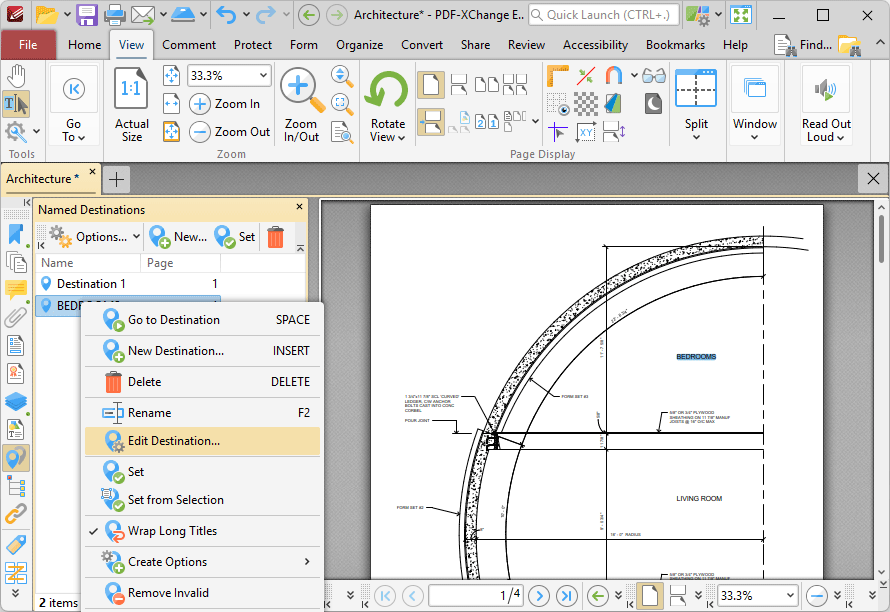Open the File menu button

click(x=28, y=45)
